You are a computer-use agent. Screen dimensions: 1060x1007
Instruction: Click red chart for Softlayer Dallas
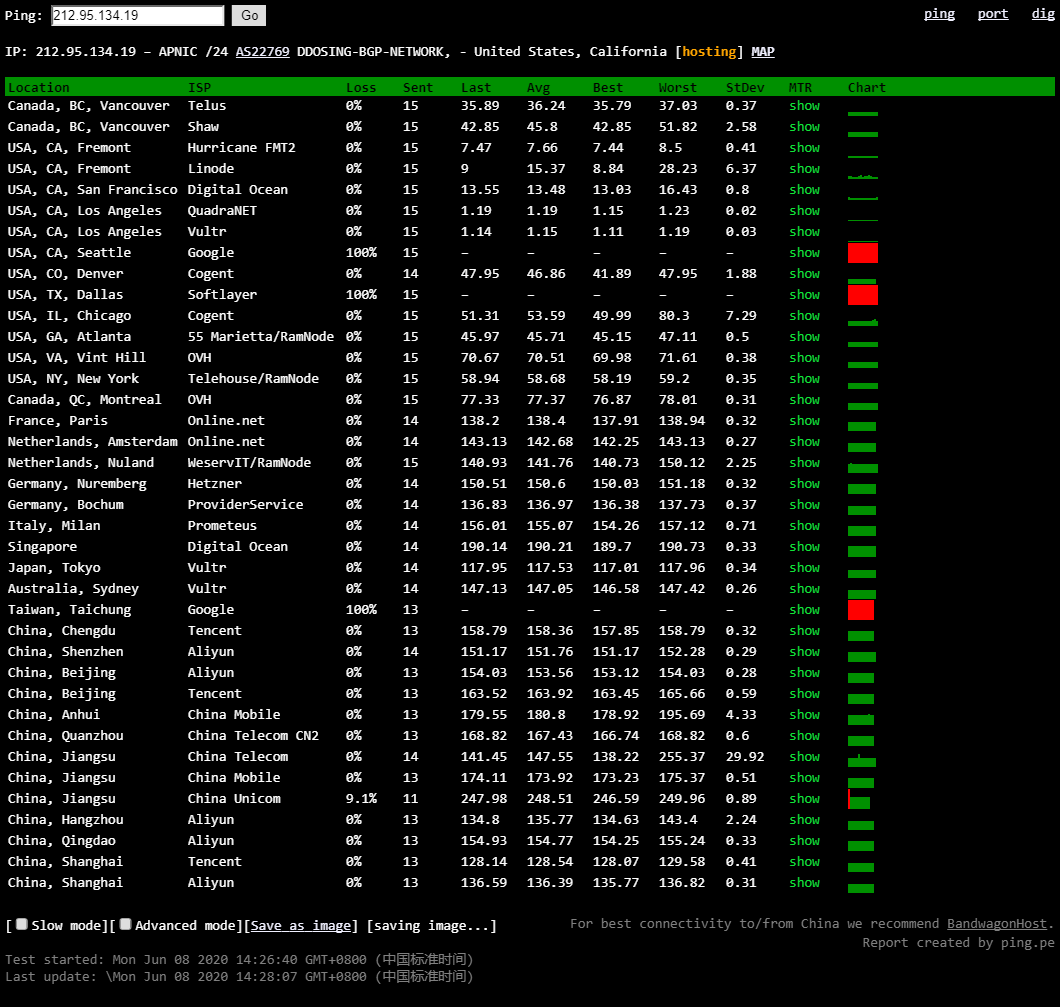pos(863,295)
